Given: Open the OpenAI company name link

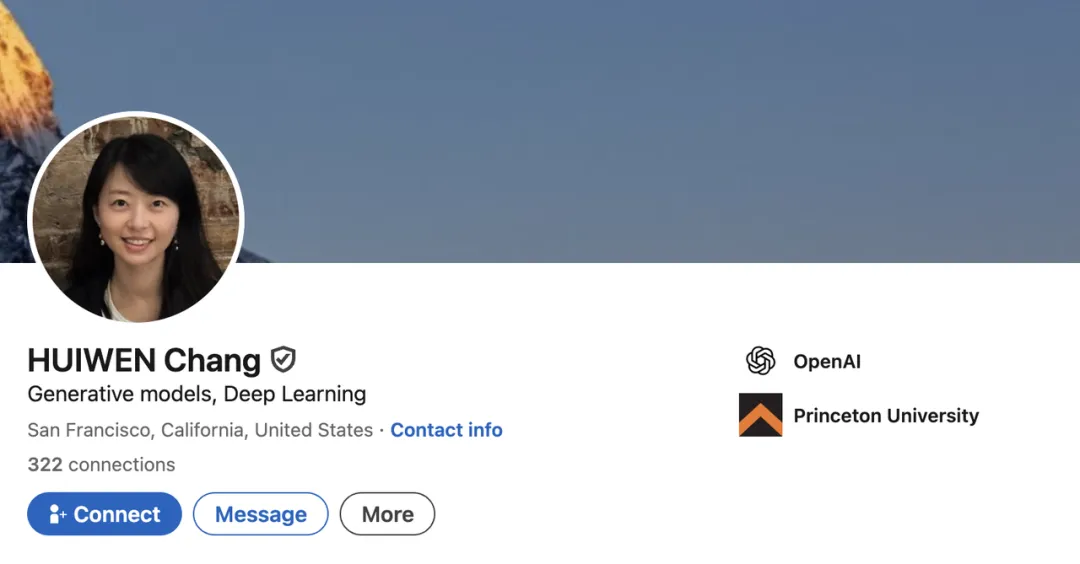Looking at the screenshot, I should [x=827, y=361].
